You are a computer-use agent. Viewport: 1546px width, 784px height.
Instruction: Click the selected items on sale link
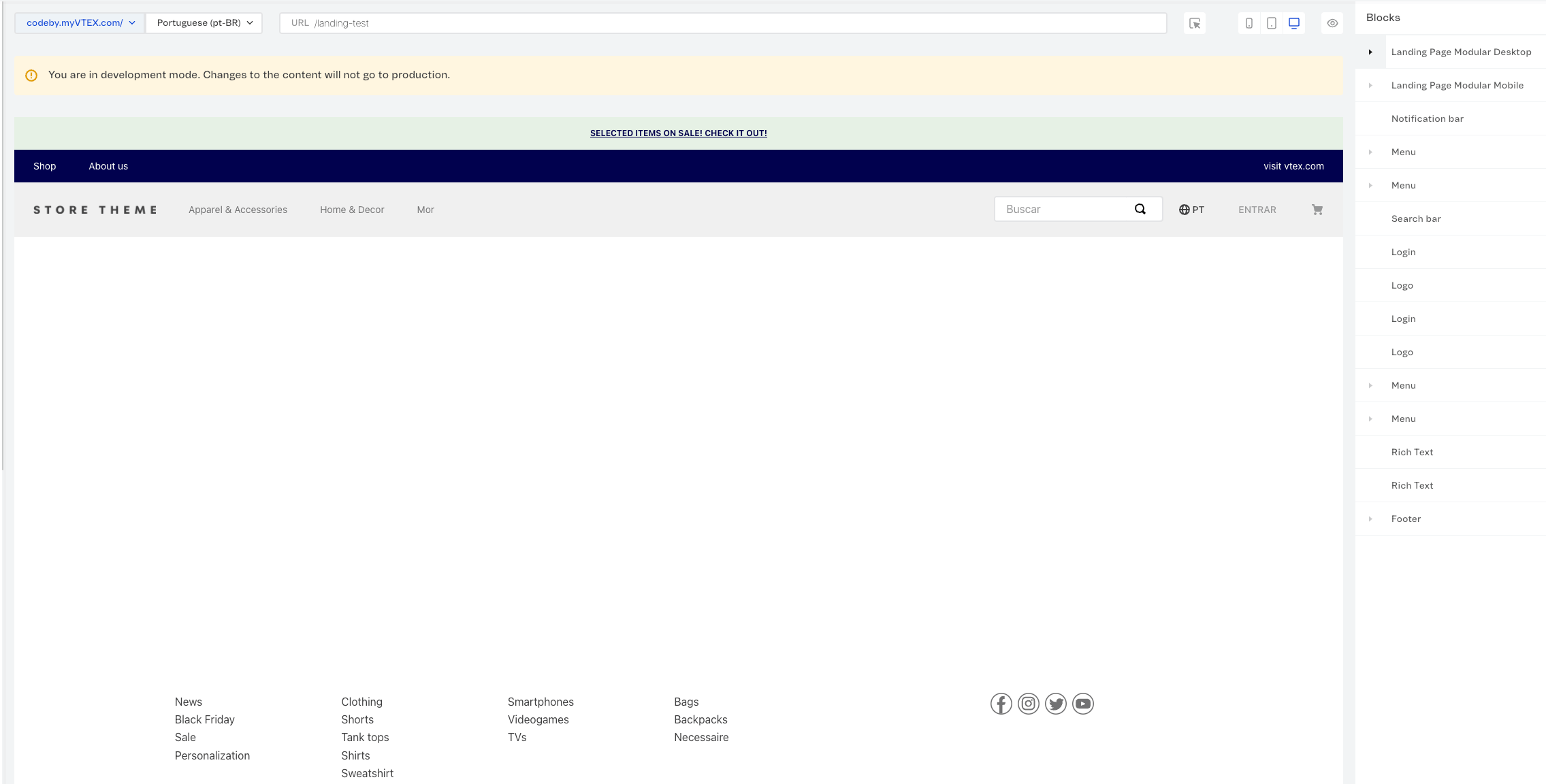point(678,133)
